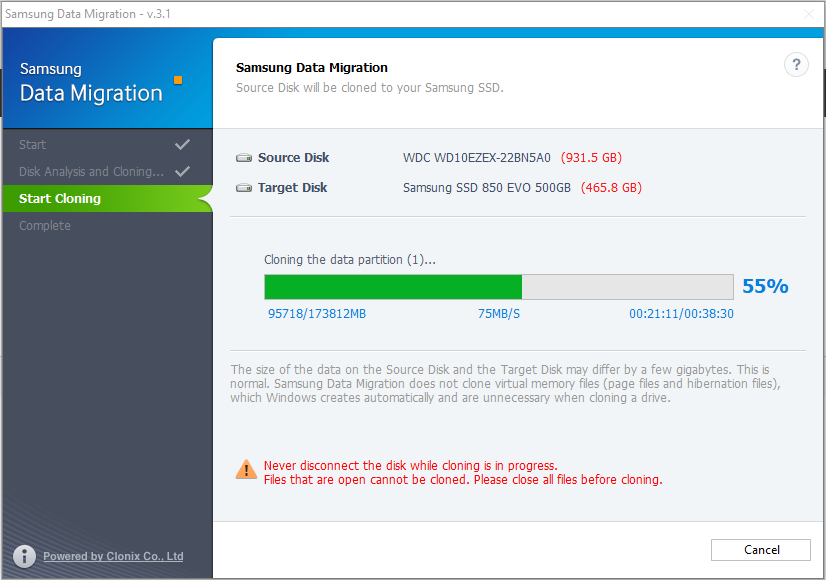Close the Samsung Data Migration window
The height and width of the screenshot is (580, 826).
809,14
